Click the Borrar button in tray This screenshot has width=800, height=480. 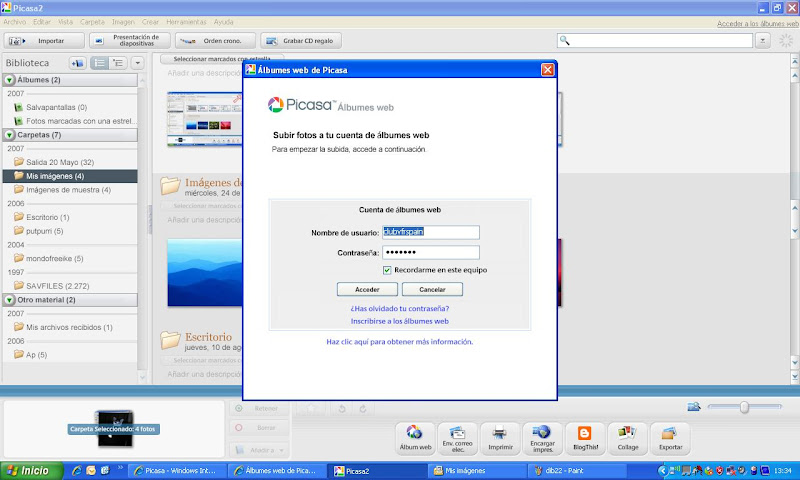[260, 427]
